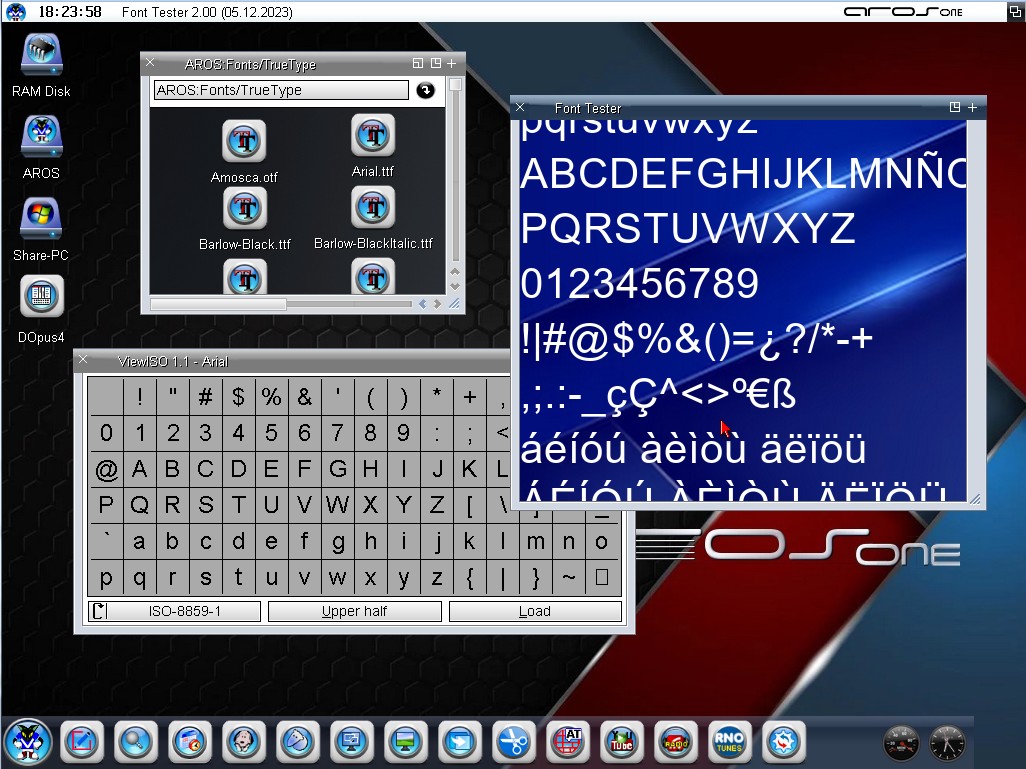Click the down arrow of fonts window scrollbar

455,286
